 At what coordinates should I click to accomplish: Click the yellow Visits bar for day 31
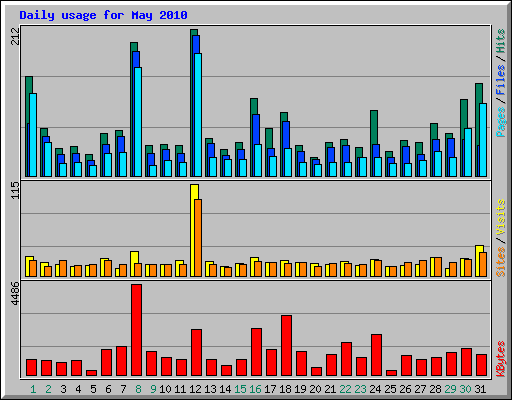478,261
